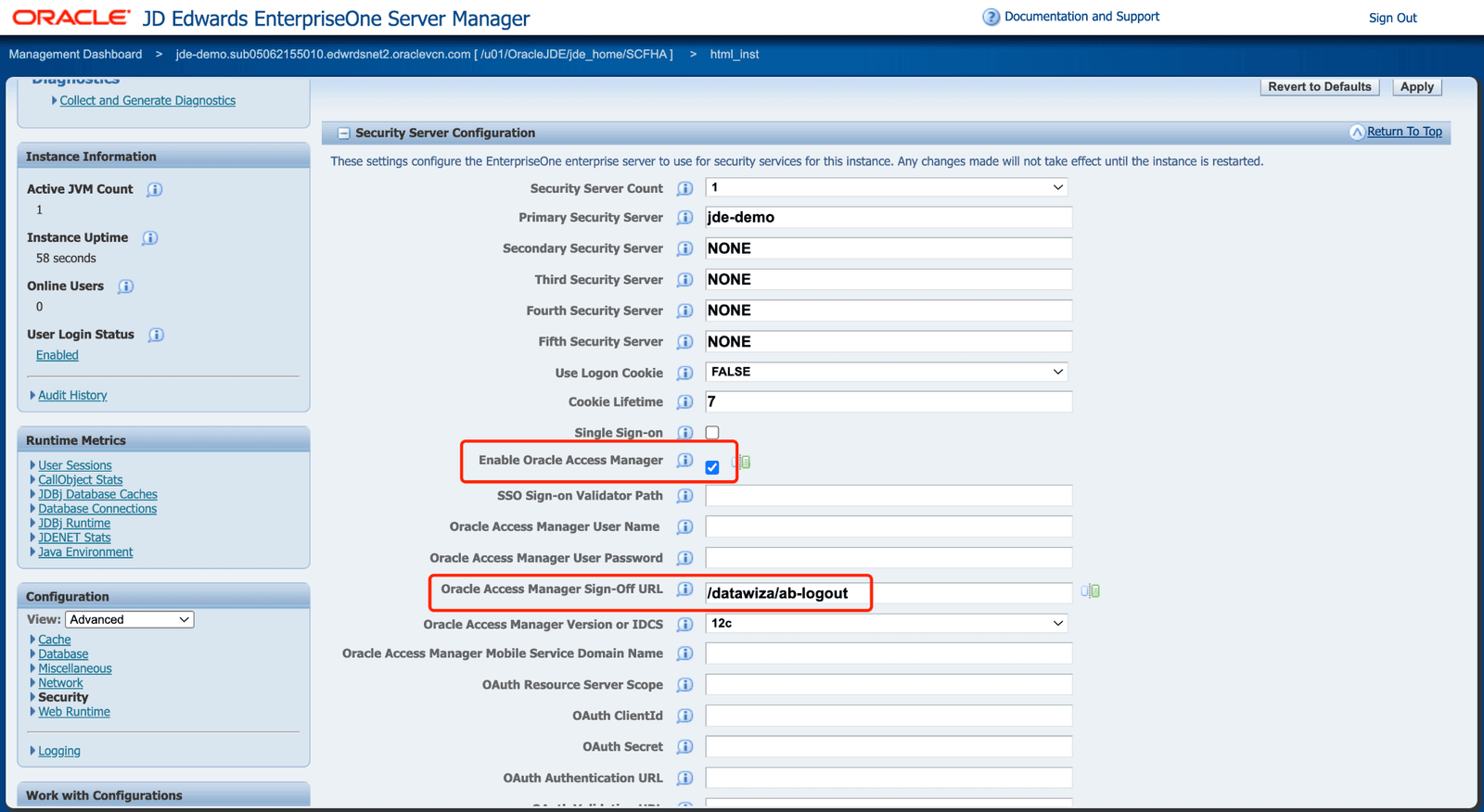Open Database configuration category
The width and height of the screenshot is (1484, 812).
(63, 654)
